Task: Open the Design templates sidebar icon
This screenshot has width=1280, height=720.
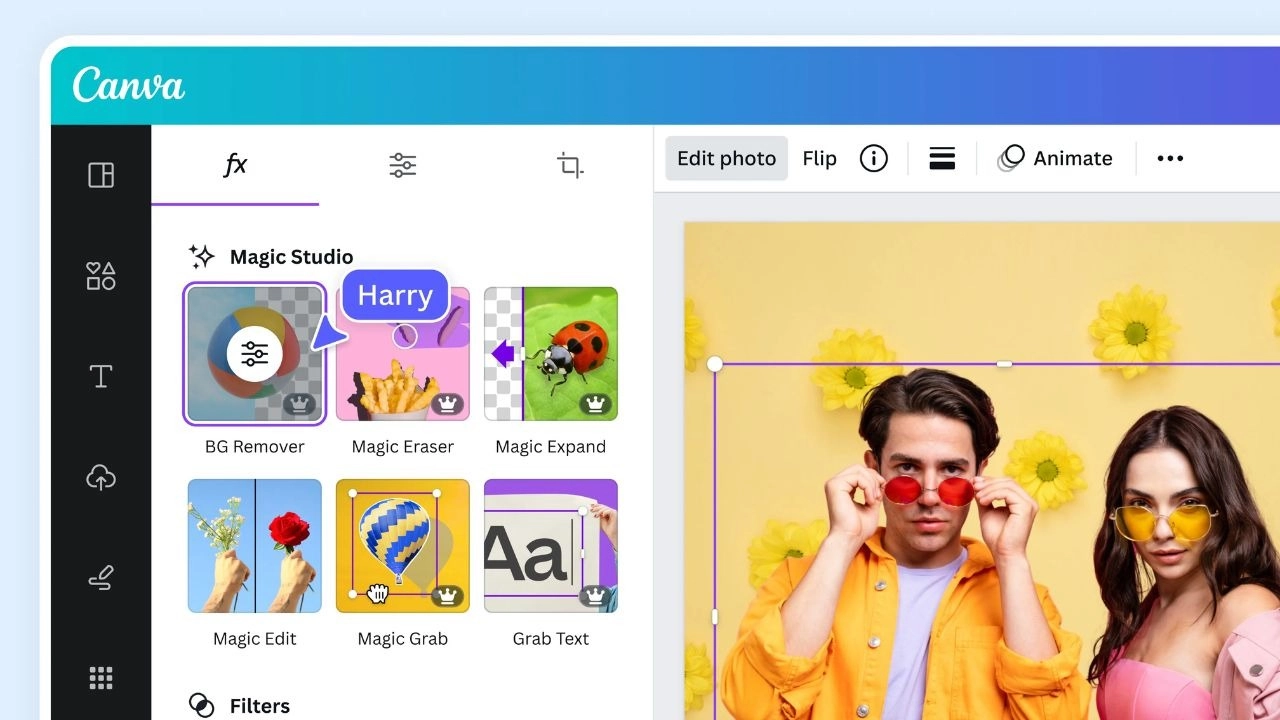Action: pos(101,175)
